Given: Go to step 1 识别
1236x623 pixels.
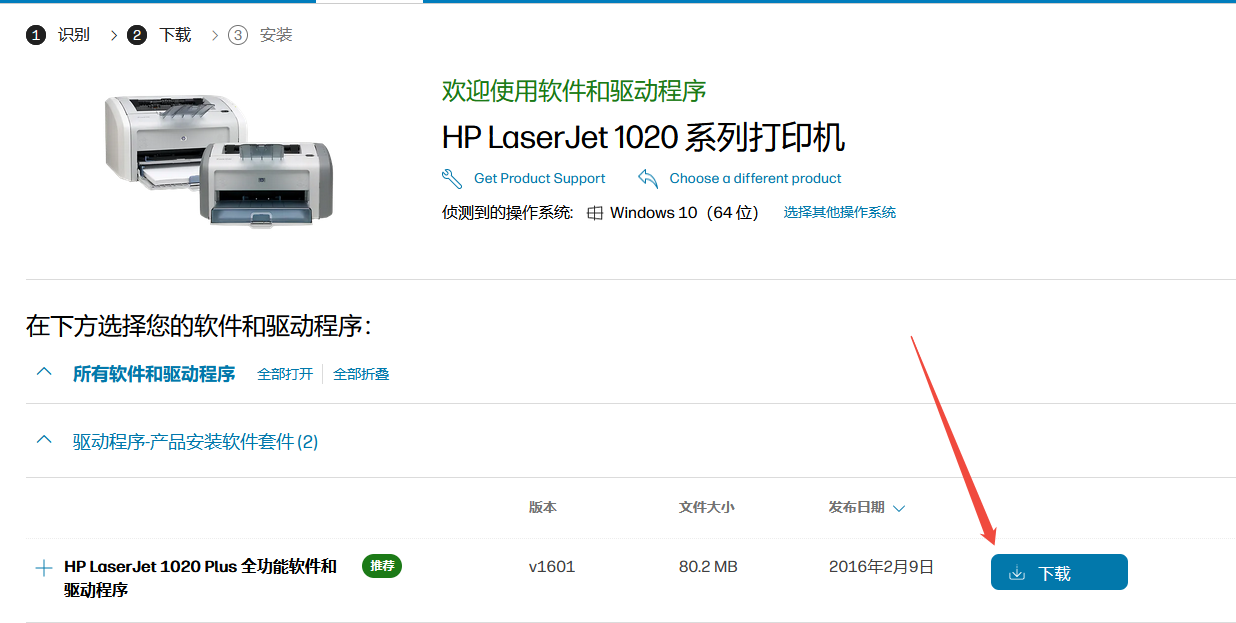Looking at the screenshot, I should pos(59,35).
